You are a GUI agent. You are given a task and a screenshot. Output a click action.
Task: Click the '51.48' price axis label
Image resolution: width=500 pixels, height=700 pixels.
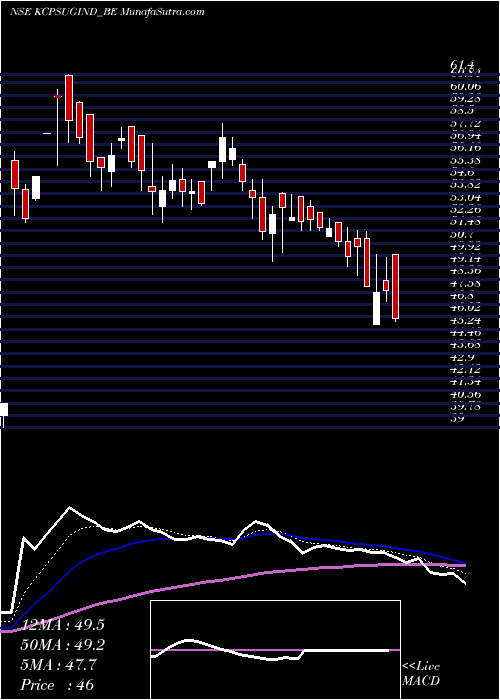[x=464, y=221]
